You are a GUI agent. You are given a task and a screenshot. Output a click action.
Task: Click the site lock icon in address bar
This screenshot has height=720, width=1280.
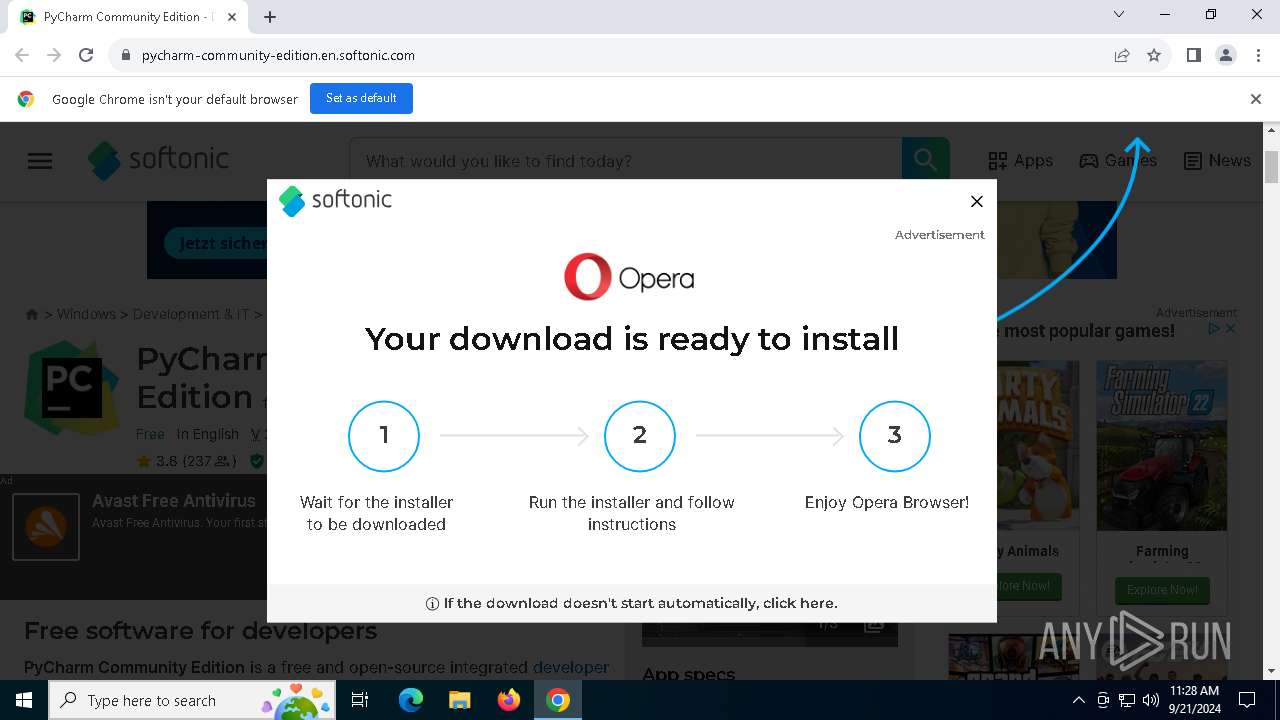pos(125,55)
